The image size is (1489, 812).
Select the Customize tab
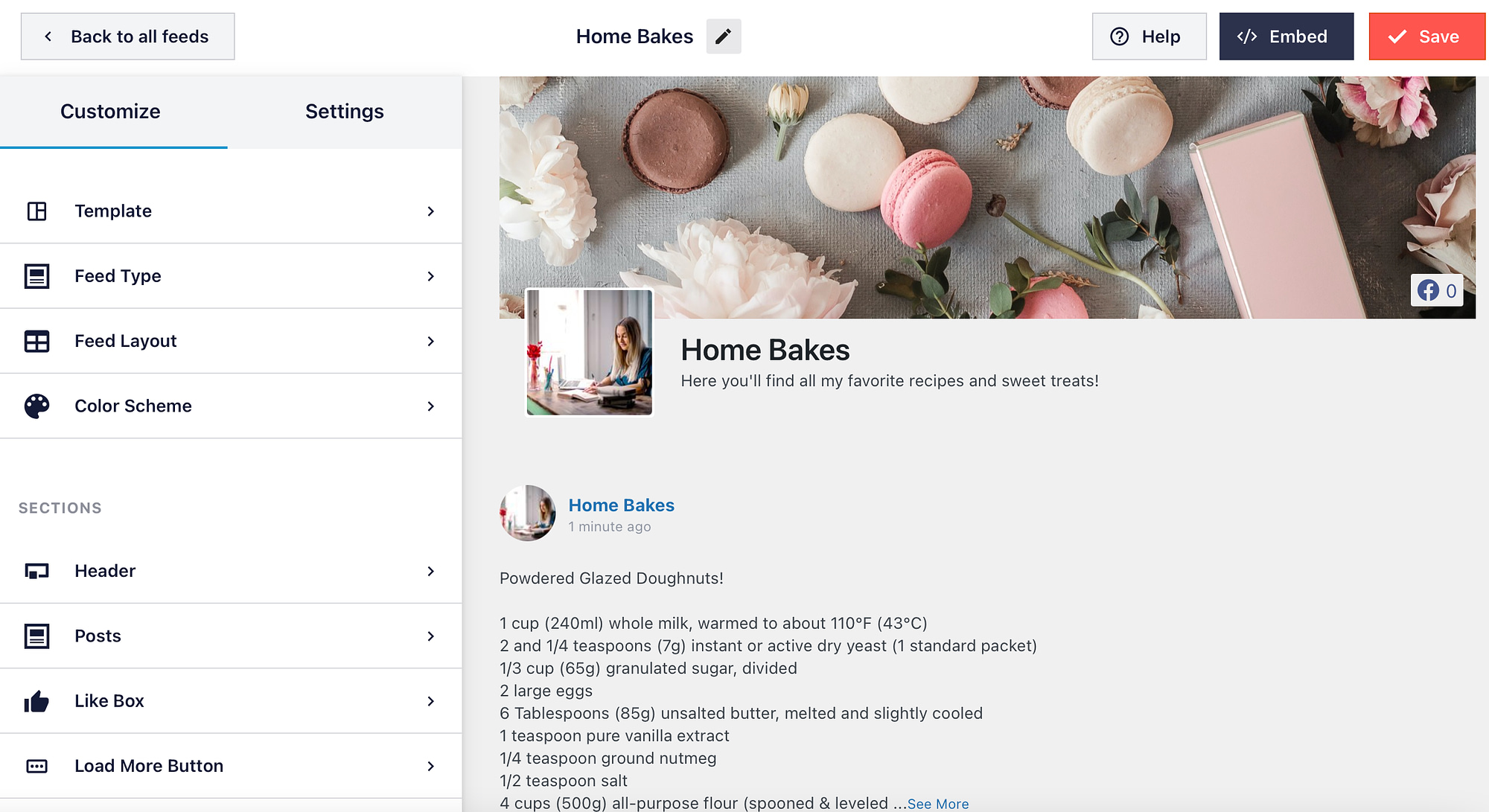(x=111, y=112)
